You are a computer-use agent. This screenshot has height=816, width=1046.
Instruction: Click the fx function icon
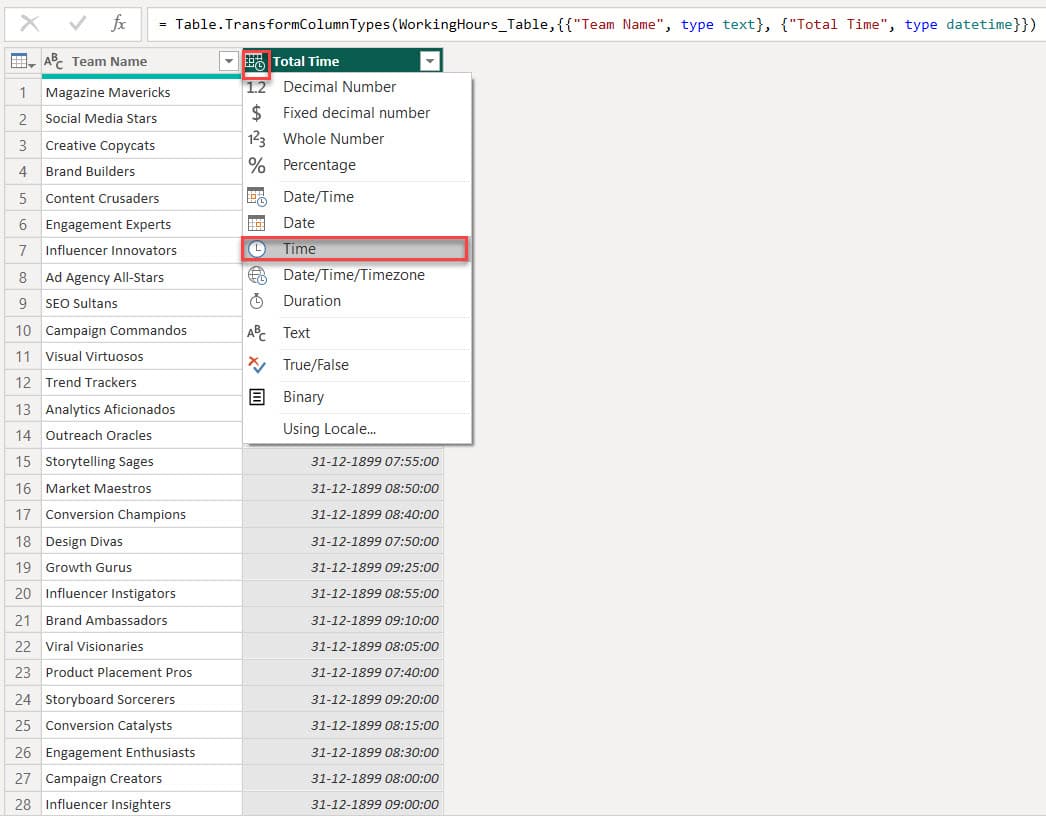point(118,24)
